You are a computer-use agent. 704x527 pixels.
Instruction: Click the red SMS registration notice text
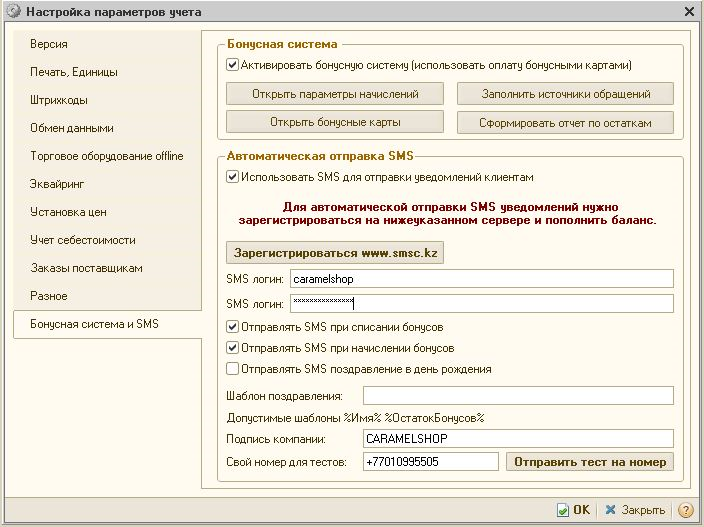coord(448,214)
